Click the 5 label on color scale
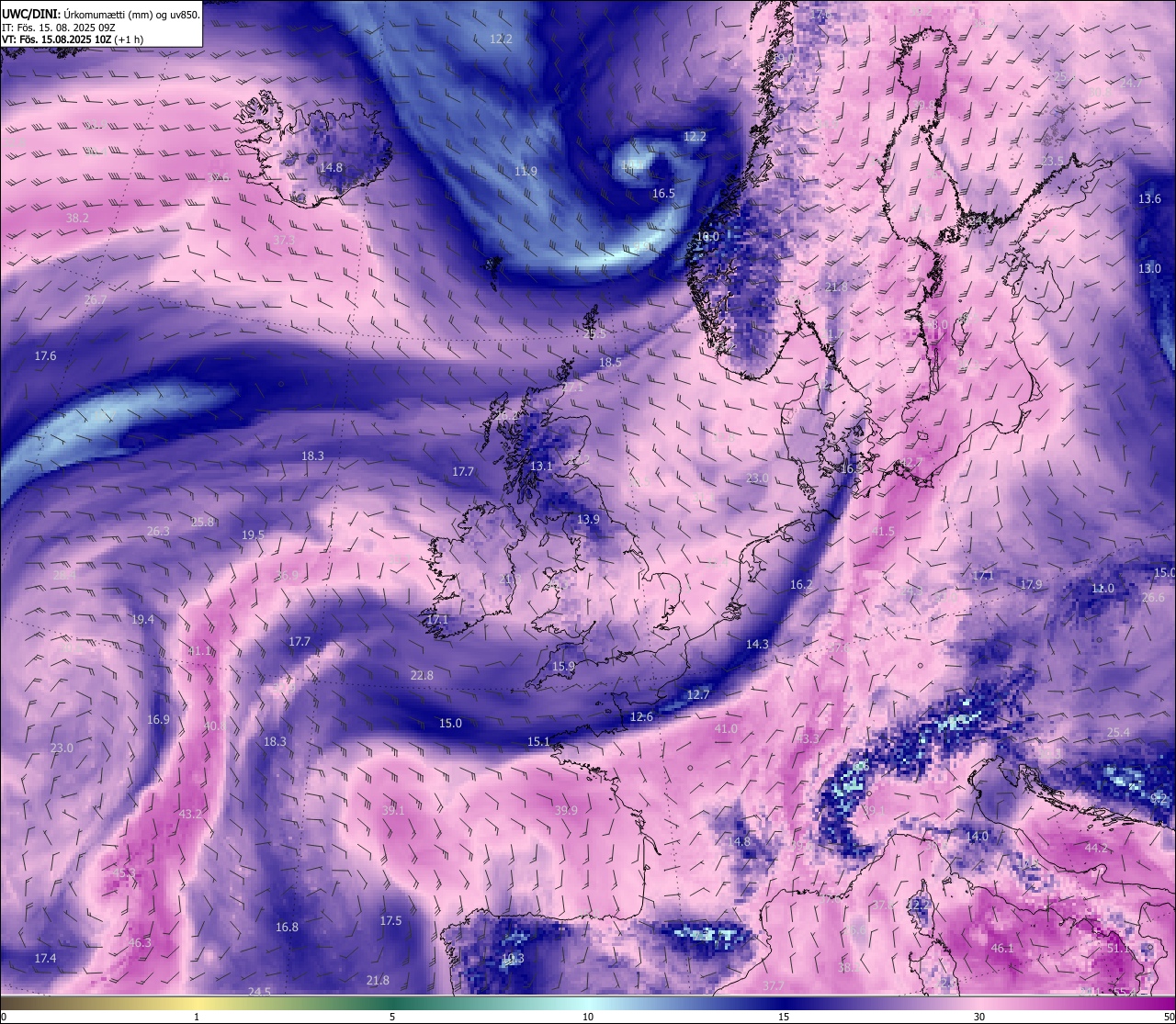Screen dimensions: 1176x1024 click(392, 1017)
